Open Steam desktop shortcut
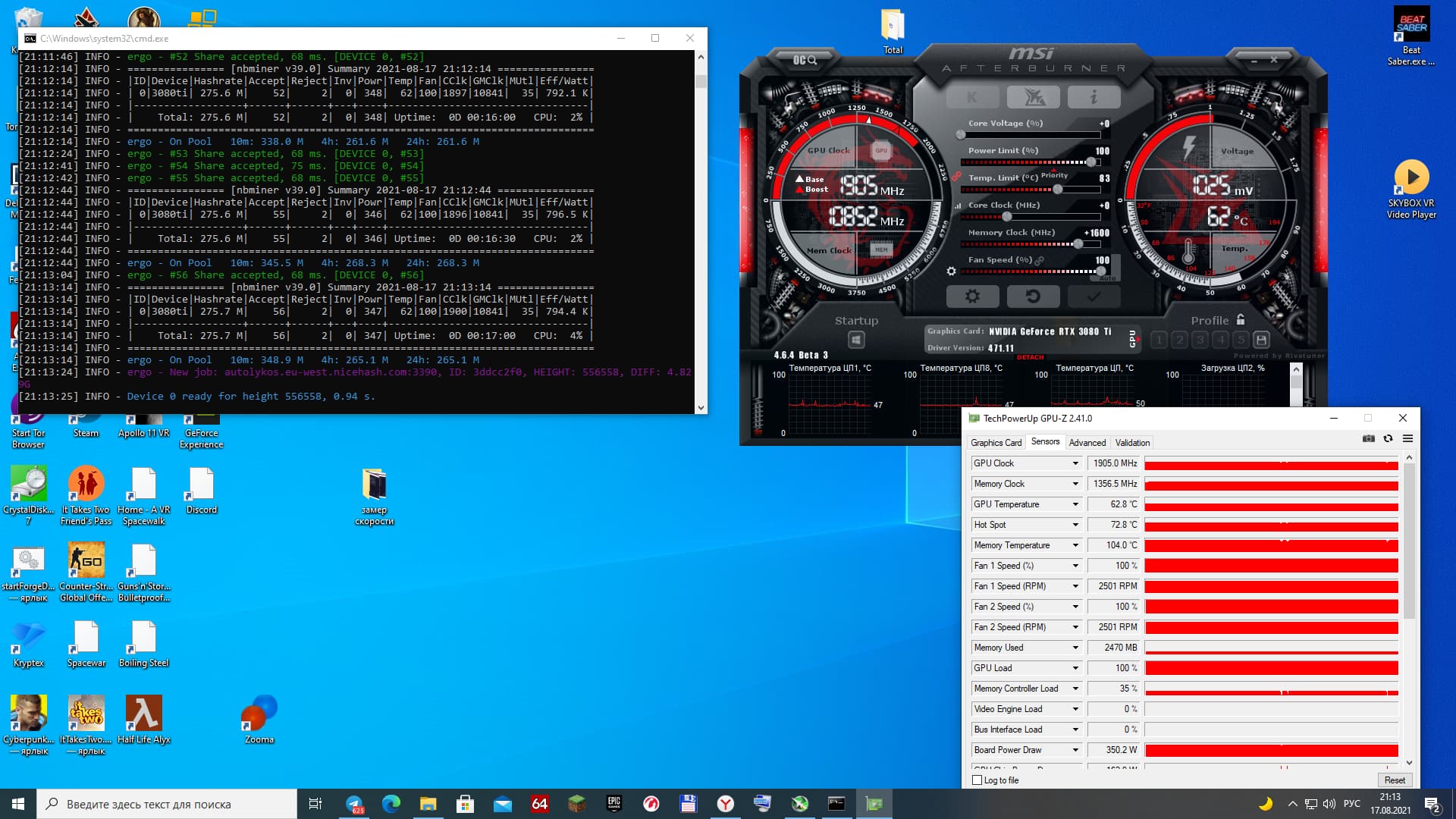Screen dimensions: 1456x819 (86, 425)
